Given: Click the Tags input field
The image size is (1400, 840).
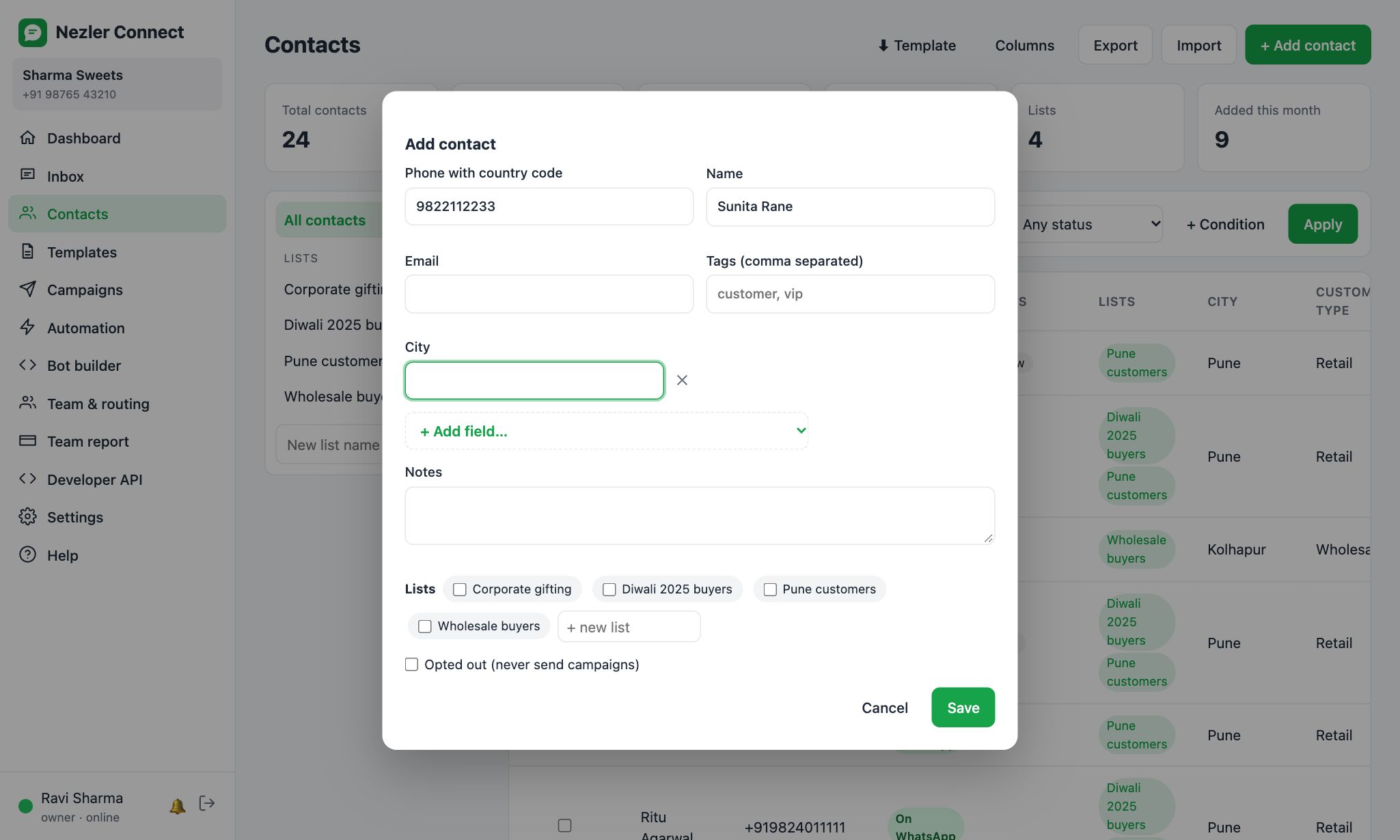Looking at the screenshot, I should coord(850,294).
